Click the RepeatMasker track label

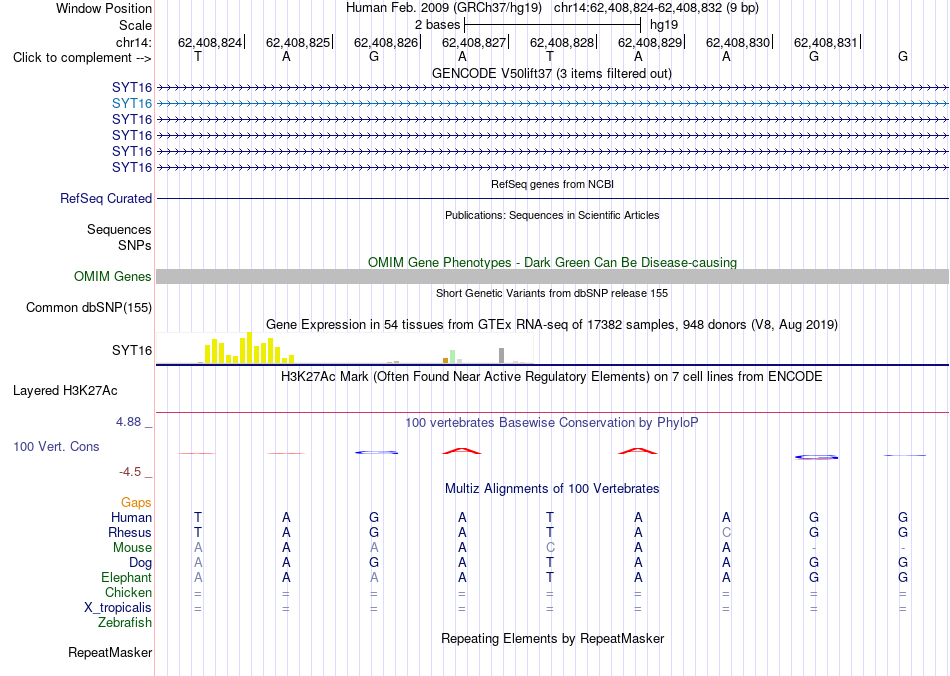coord(110,653)
